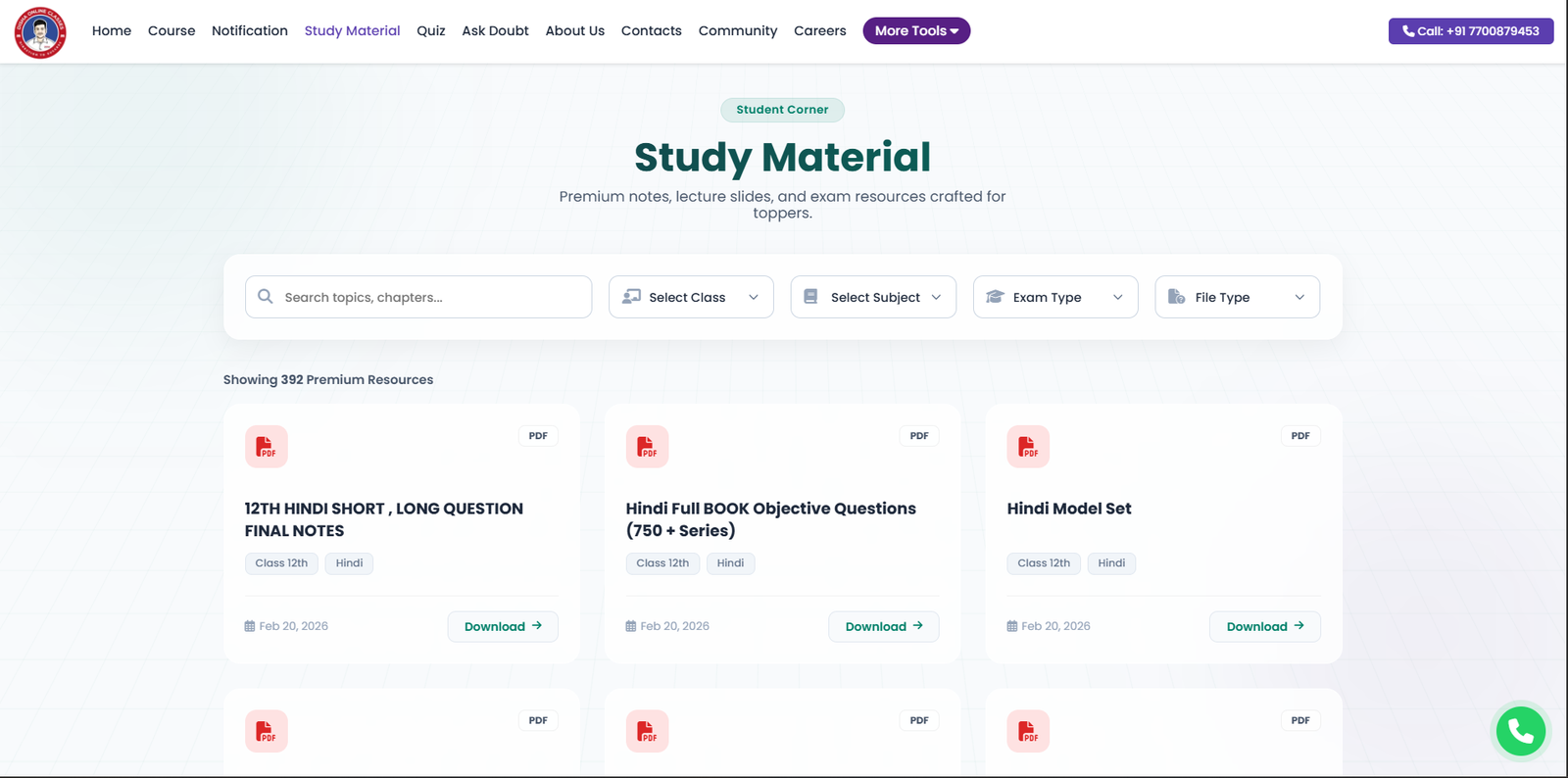Click the calendar icon on 12TH HINDI SHORT card
The height and width of the screenshot is (778, 1568).
[x=250, y=626]
